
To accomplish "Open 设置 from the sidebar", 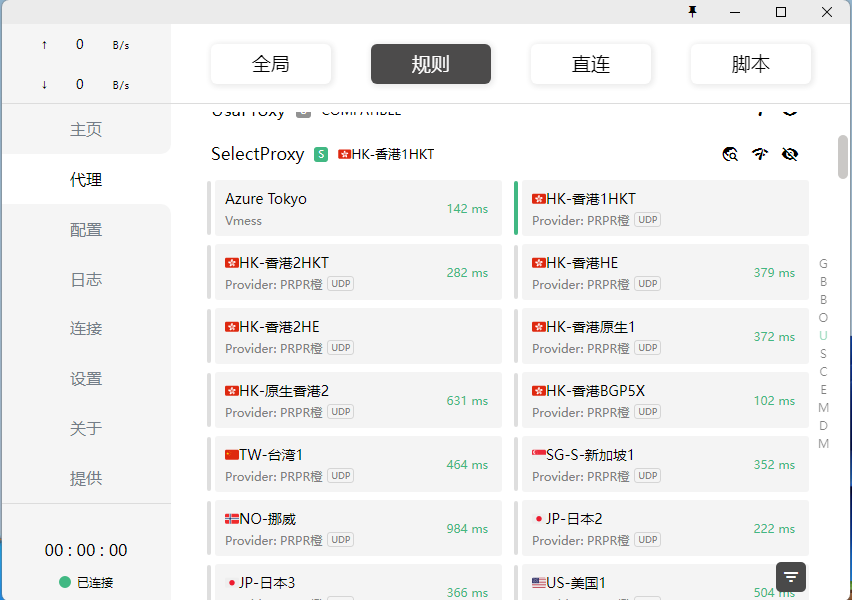I will pos(86,379).
